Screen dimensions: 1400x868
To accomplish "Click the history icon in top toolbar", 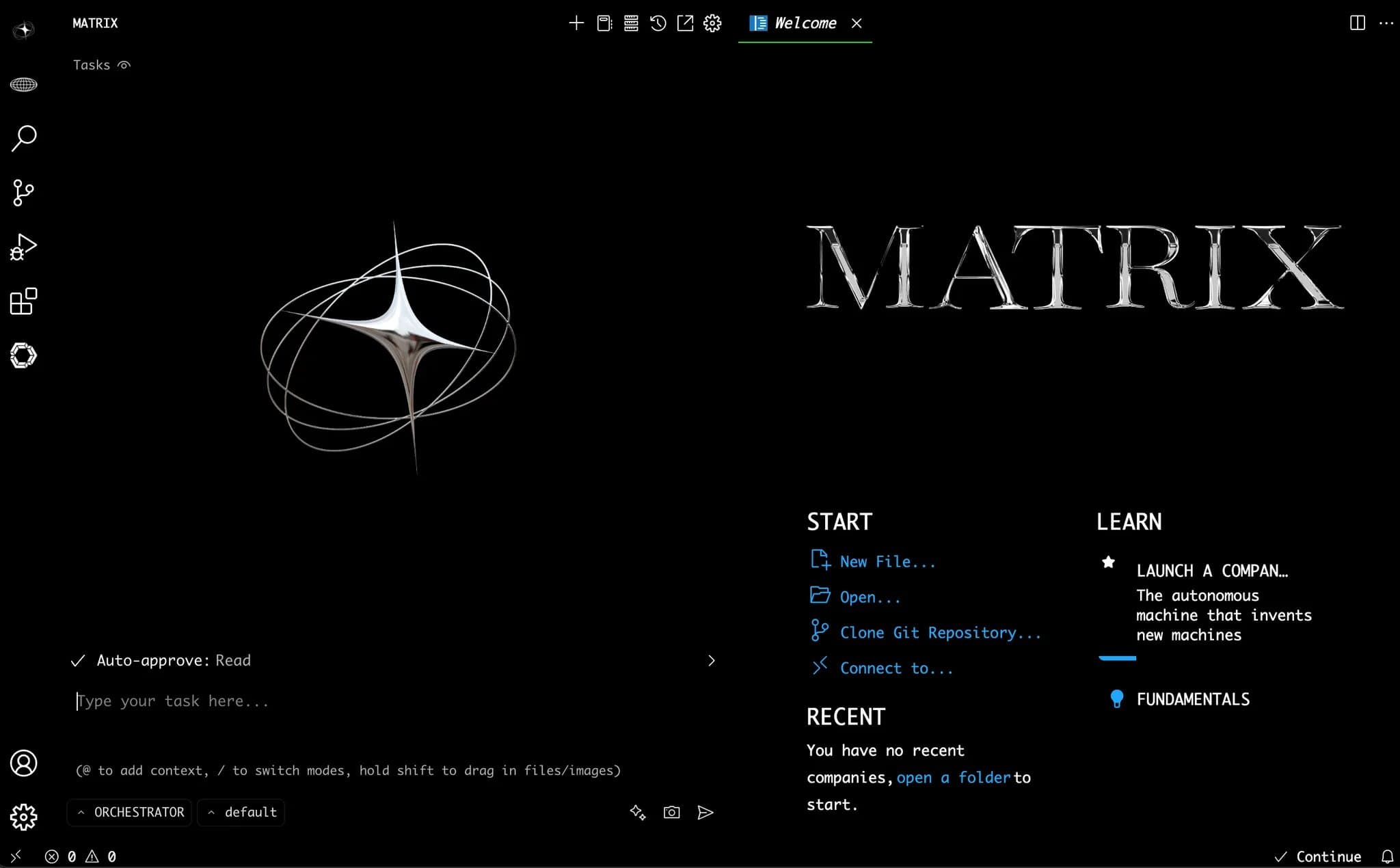I will 658,23.
